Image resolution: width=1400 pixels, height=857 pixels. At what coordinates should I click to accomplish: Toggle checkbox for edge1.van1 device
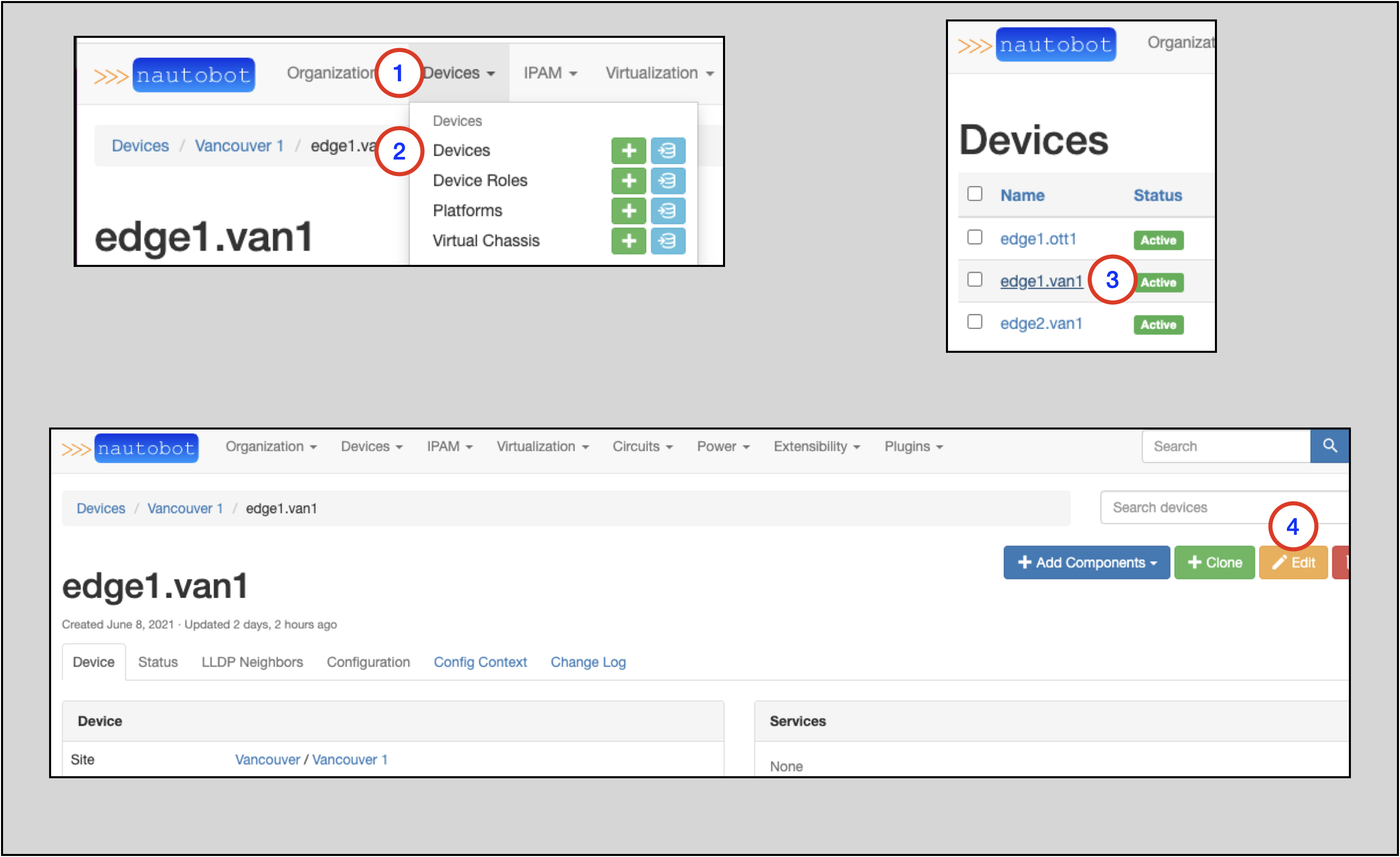[x=975, y=281]
